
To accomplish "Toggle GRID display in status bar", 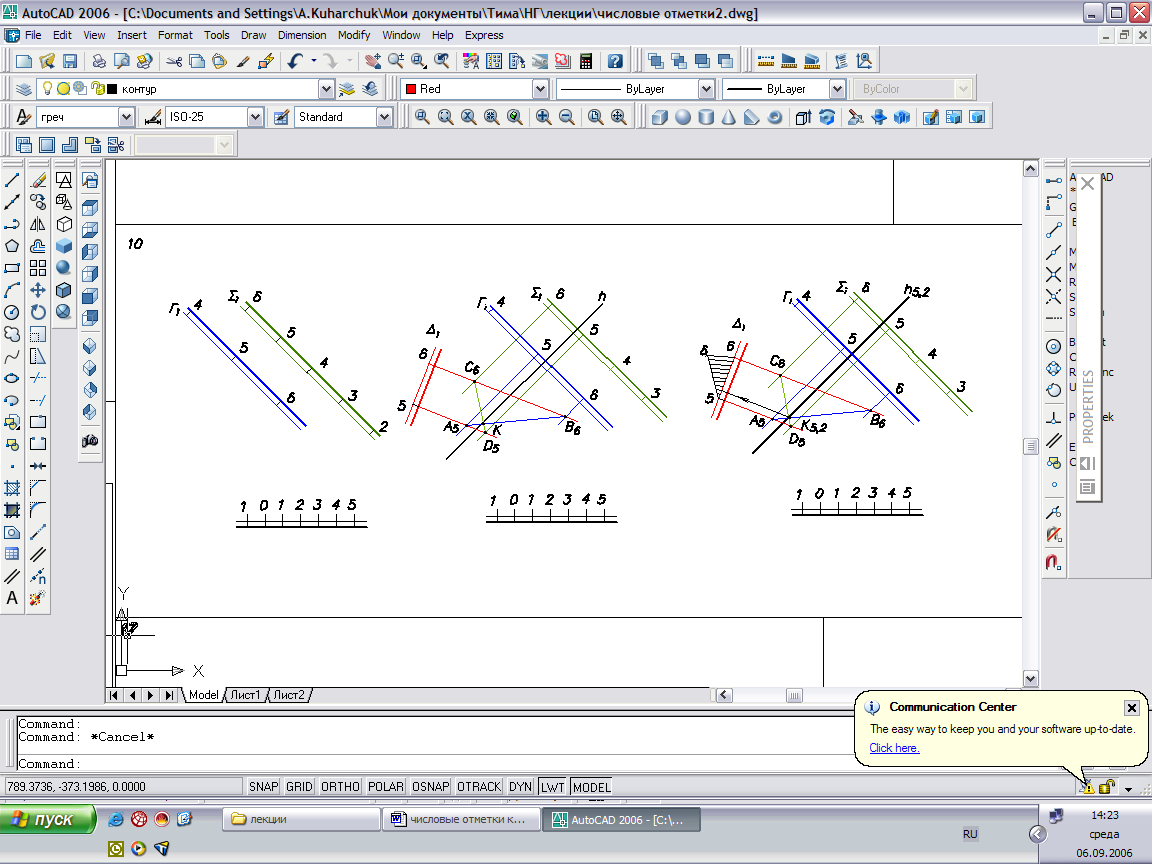I will tap(299, 787).
